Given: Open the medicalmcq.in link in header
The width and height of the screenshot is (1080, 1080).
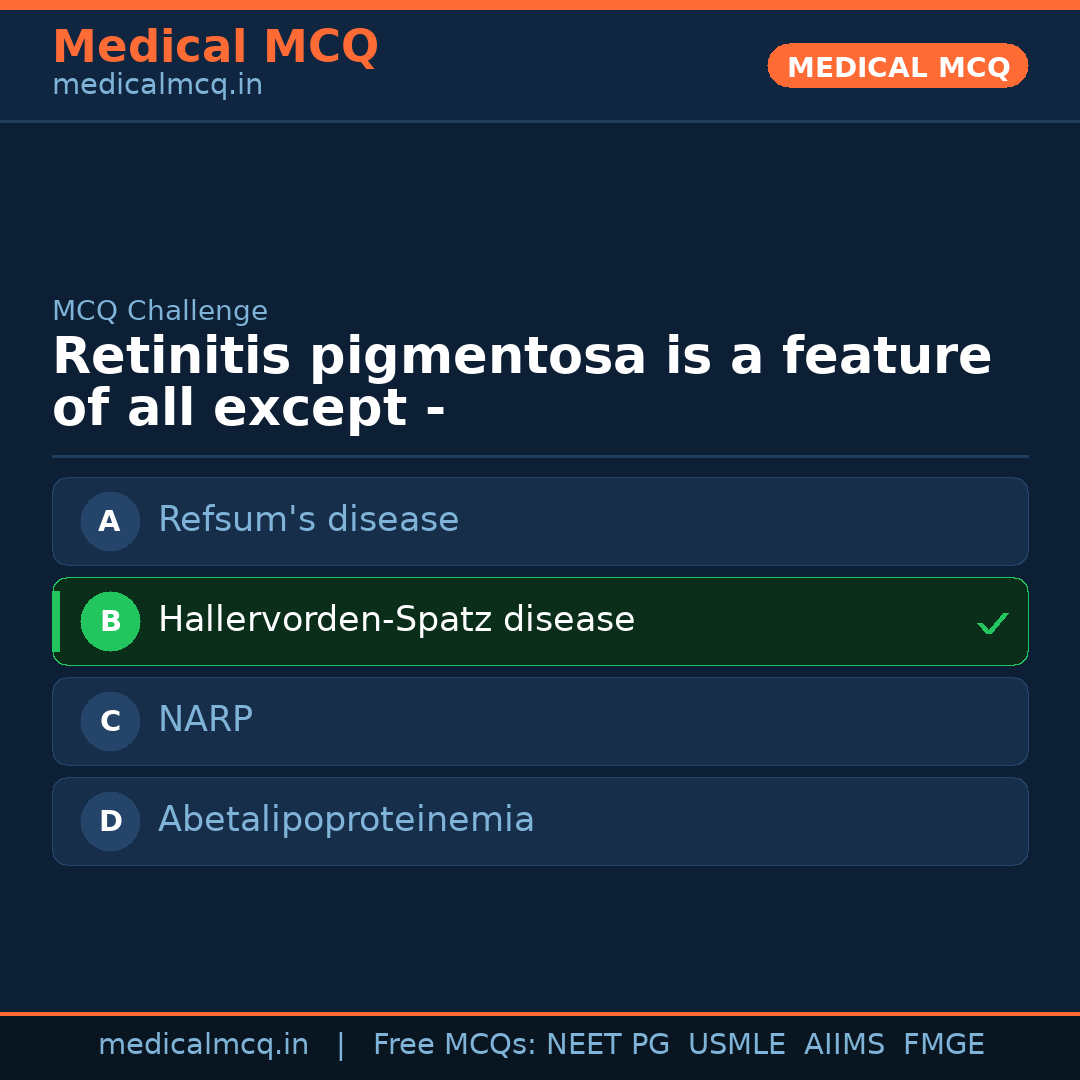Looking at the screenshot, I should click(x=157, y=85).
